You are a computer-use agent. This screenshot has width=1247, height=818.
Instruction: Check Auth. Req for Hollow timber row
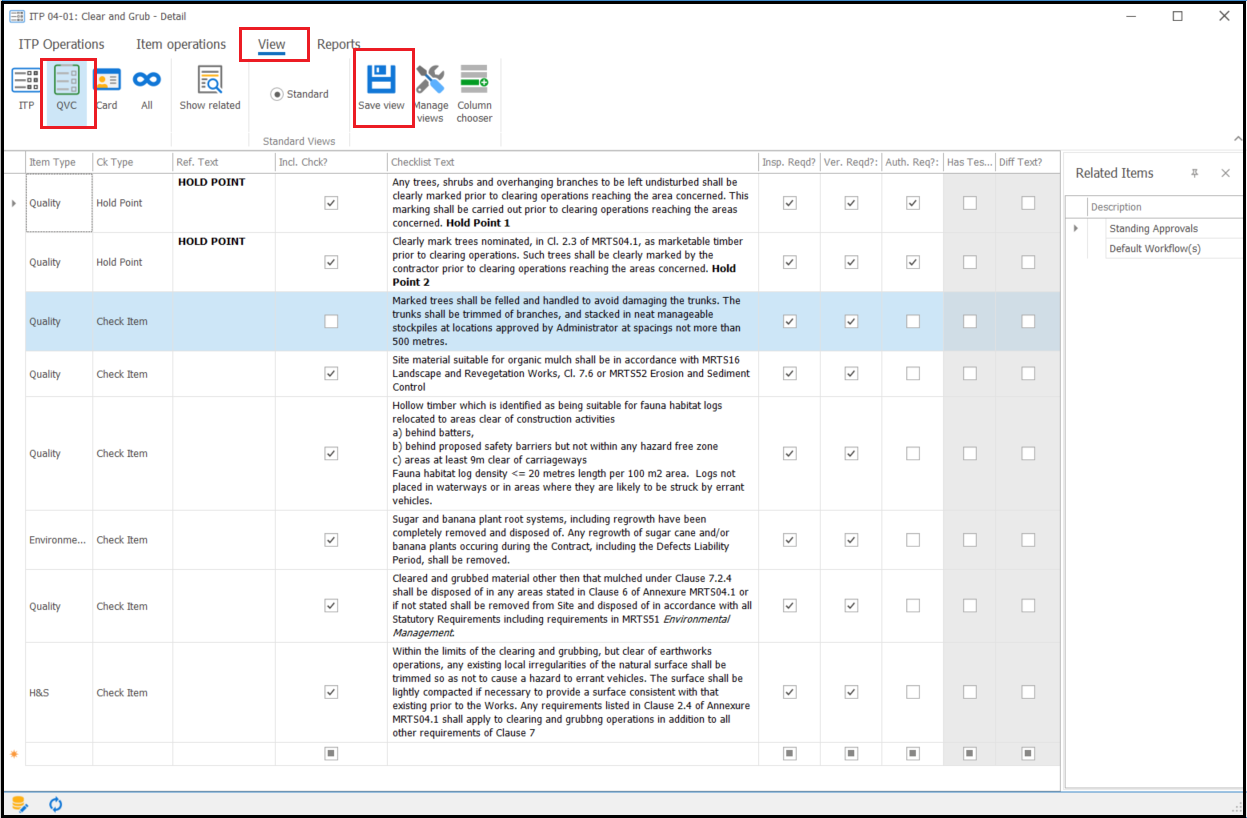click(x=913, y=453)
